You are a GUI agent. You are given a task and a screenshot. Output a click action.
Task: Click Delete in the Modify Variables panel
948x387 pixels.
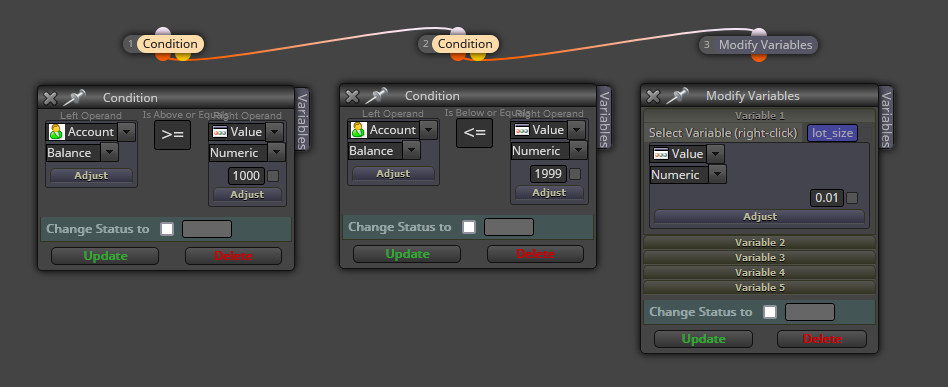[822, 339]
